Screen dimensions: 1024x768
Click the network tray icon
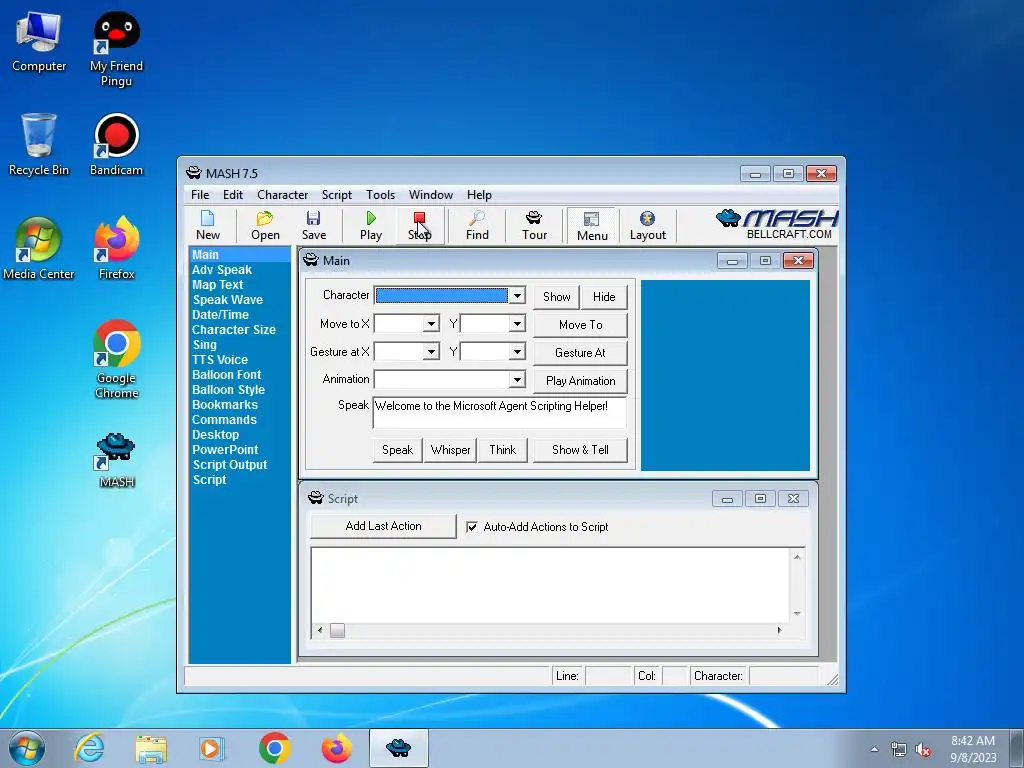[x=899, y=750]
